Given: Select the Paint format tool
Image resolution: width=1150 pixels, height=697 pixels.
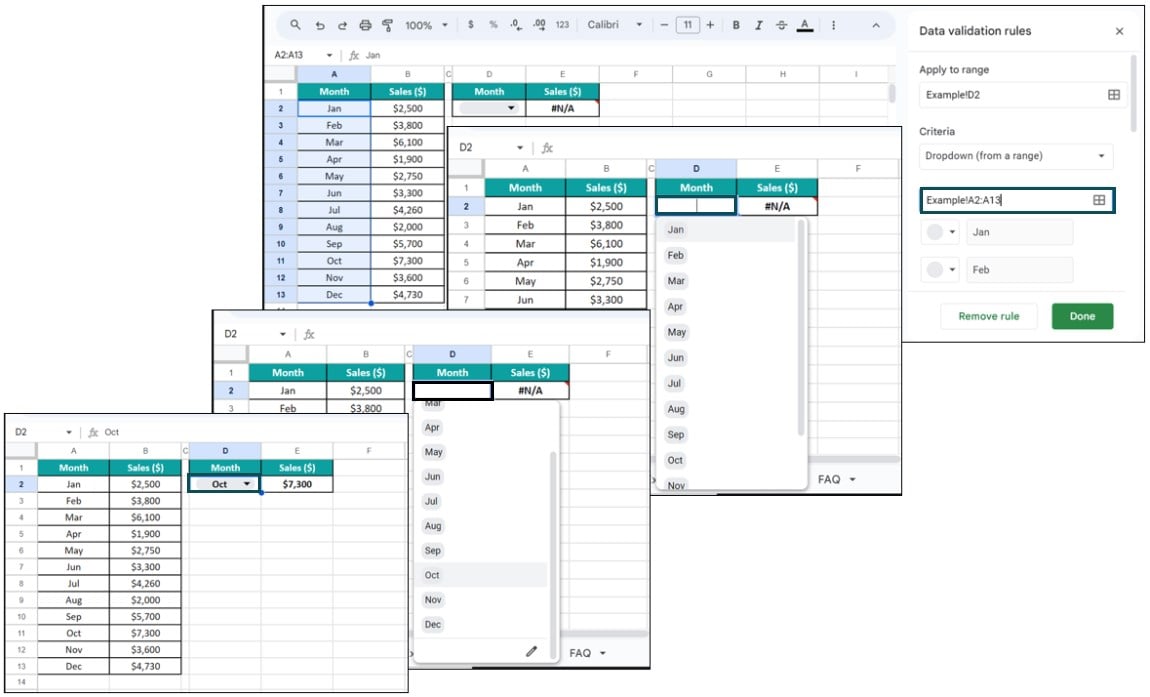Looking at the screenshot, I should [388, 26].
